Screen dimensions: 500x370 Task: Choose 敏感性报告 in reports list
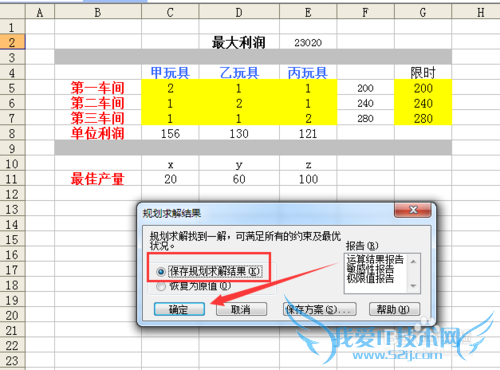370,269
